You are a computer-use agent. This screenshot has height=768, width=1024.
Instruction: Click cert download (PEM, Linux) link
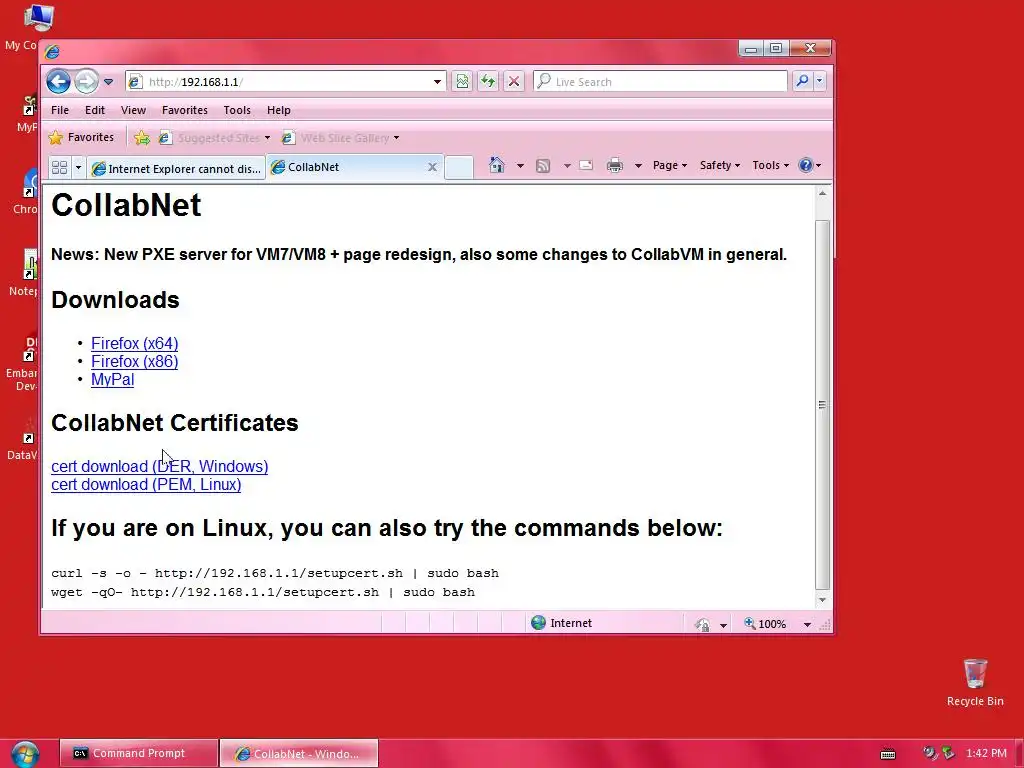pyautogui.click(x=146, y=485)
